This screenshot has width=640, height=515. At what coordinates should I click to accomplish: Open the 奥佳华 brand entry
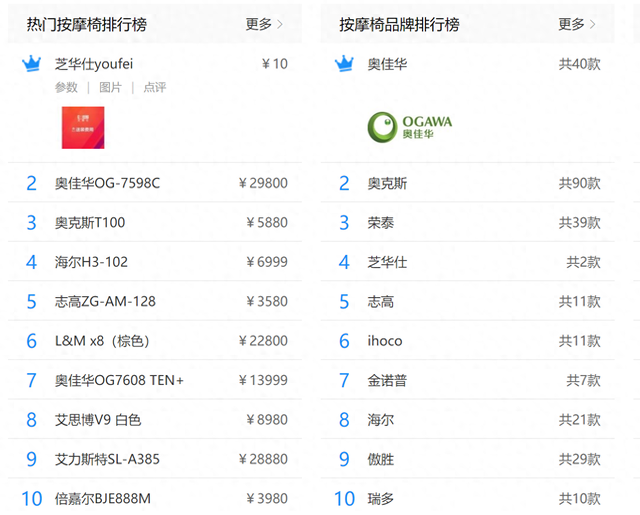(x=387, y=64)
